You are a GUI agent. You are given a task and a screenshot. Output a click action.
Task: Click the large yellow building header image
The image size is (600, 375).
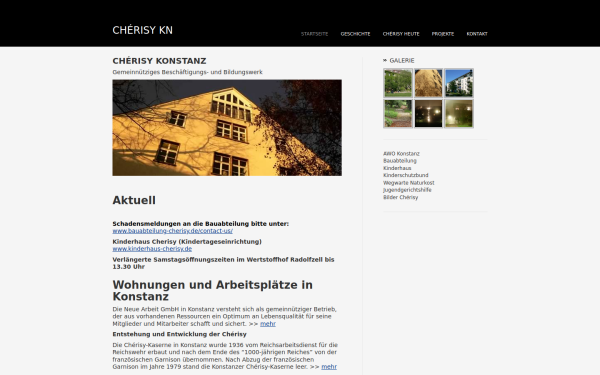tap(227, 128)
